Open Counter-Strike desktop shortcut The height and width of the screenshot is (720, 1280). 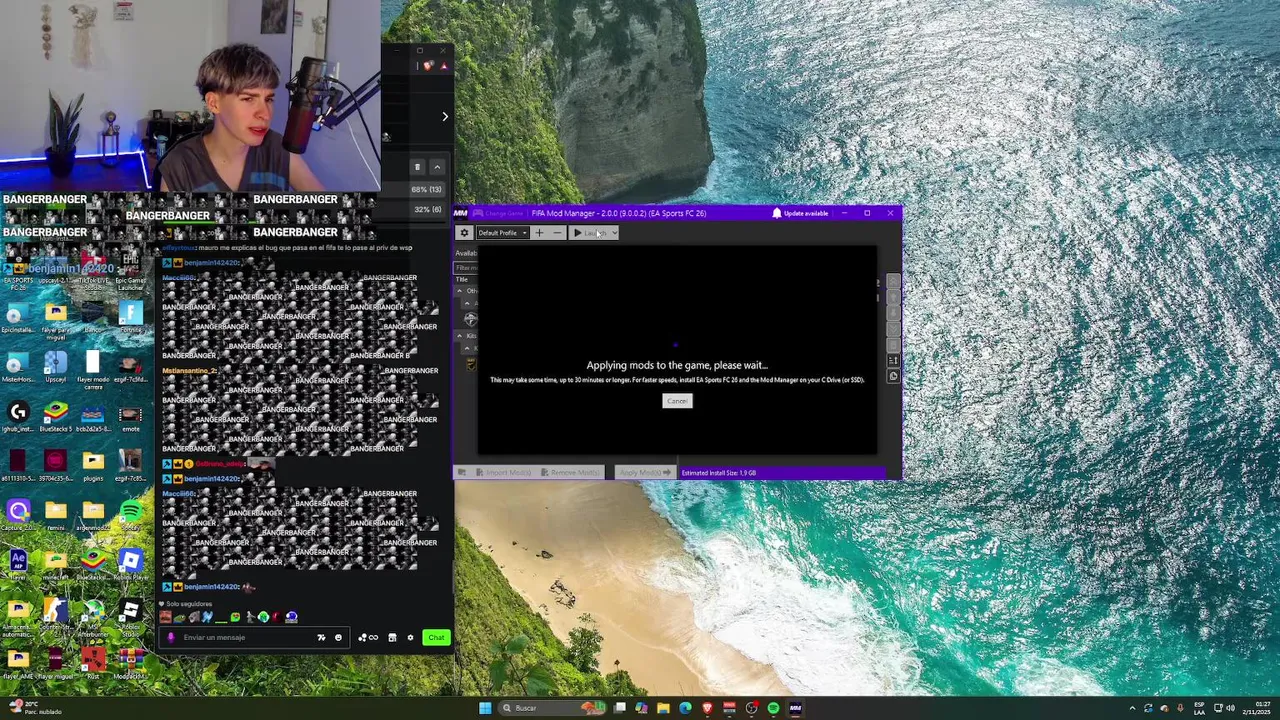pyautogui.click(x=55, y=617)
